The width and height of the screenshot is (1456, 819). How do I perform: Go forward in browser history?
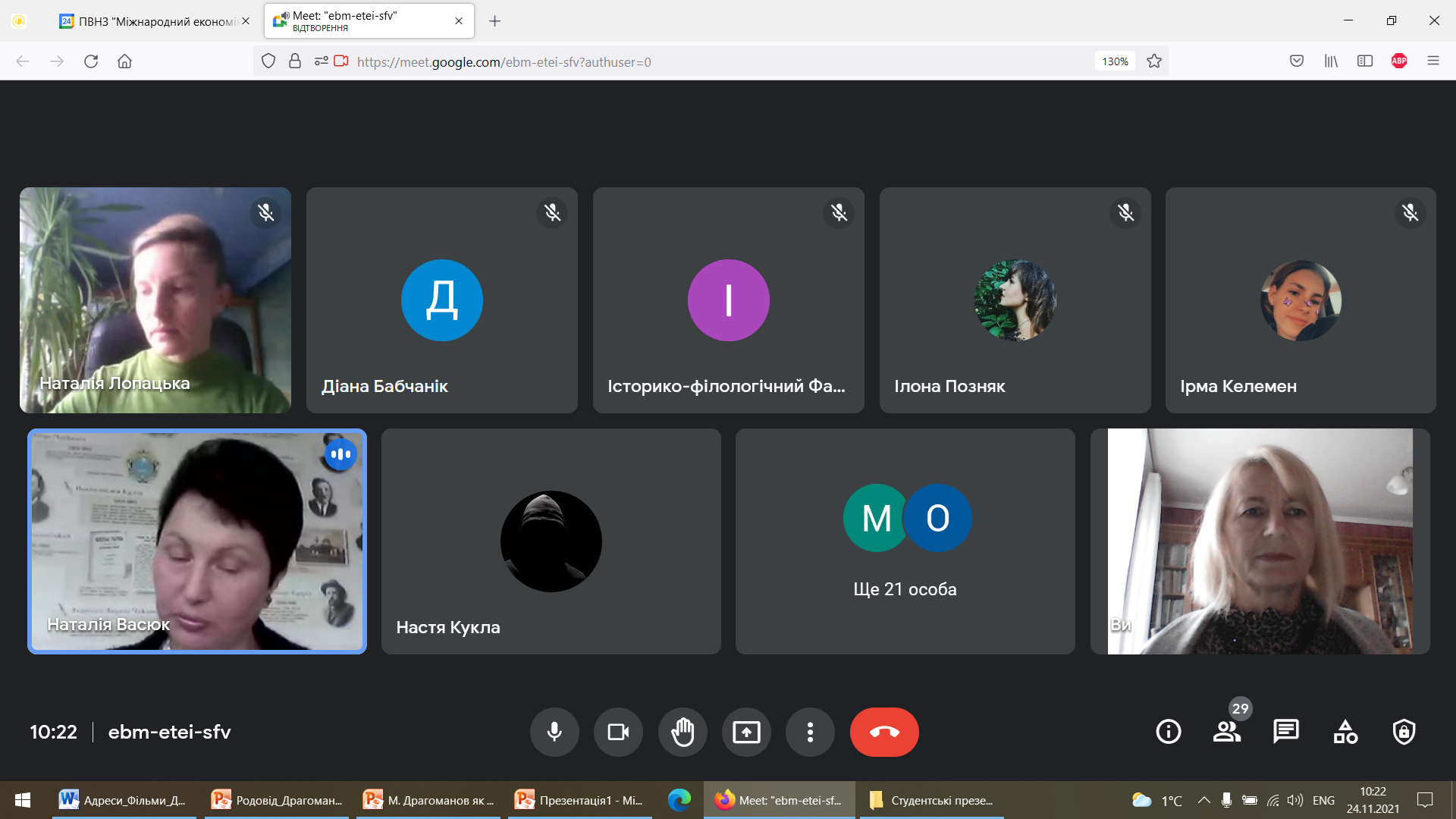(57, 61)
